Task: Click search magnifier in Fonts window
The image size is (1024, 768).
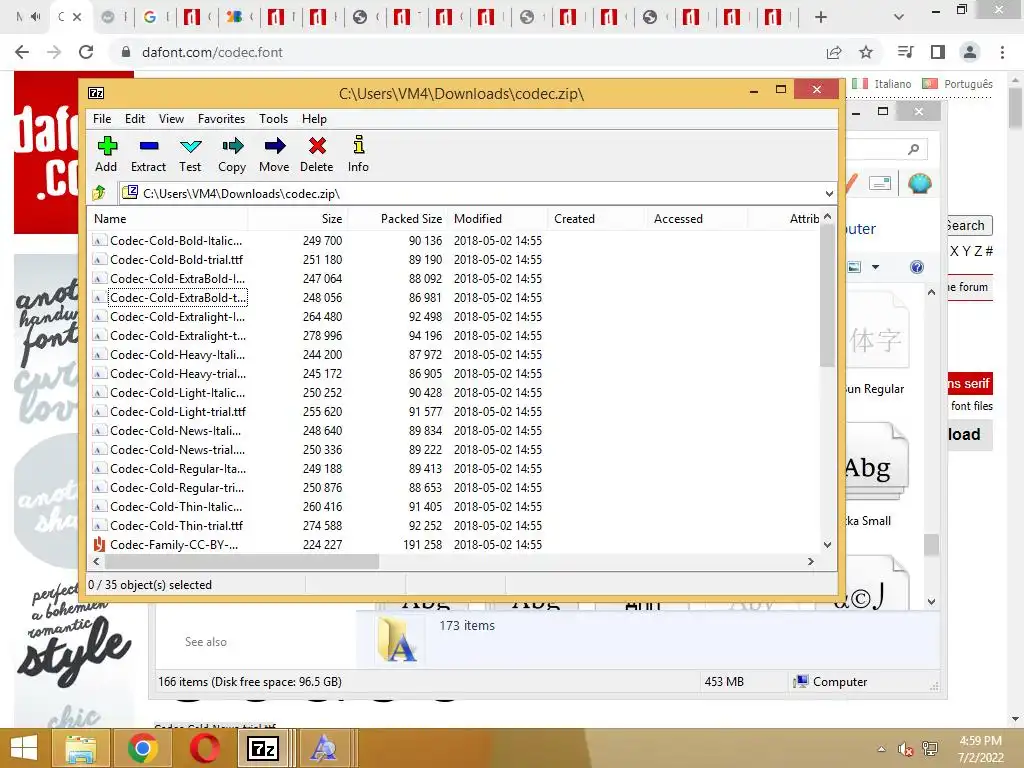Action: pos(914,149)
